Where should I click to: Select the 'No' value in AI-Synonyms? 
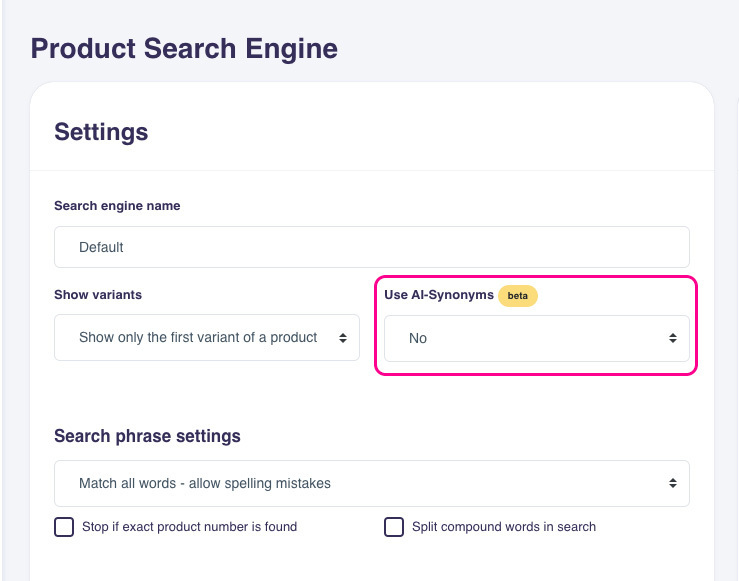pyautogui.click(x=418, y=339)
